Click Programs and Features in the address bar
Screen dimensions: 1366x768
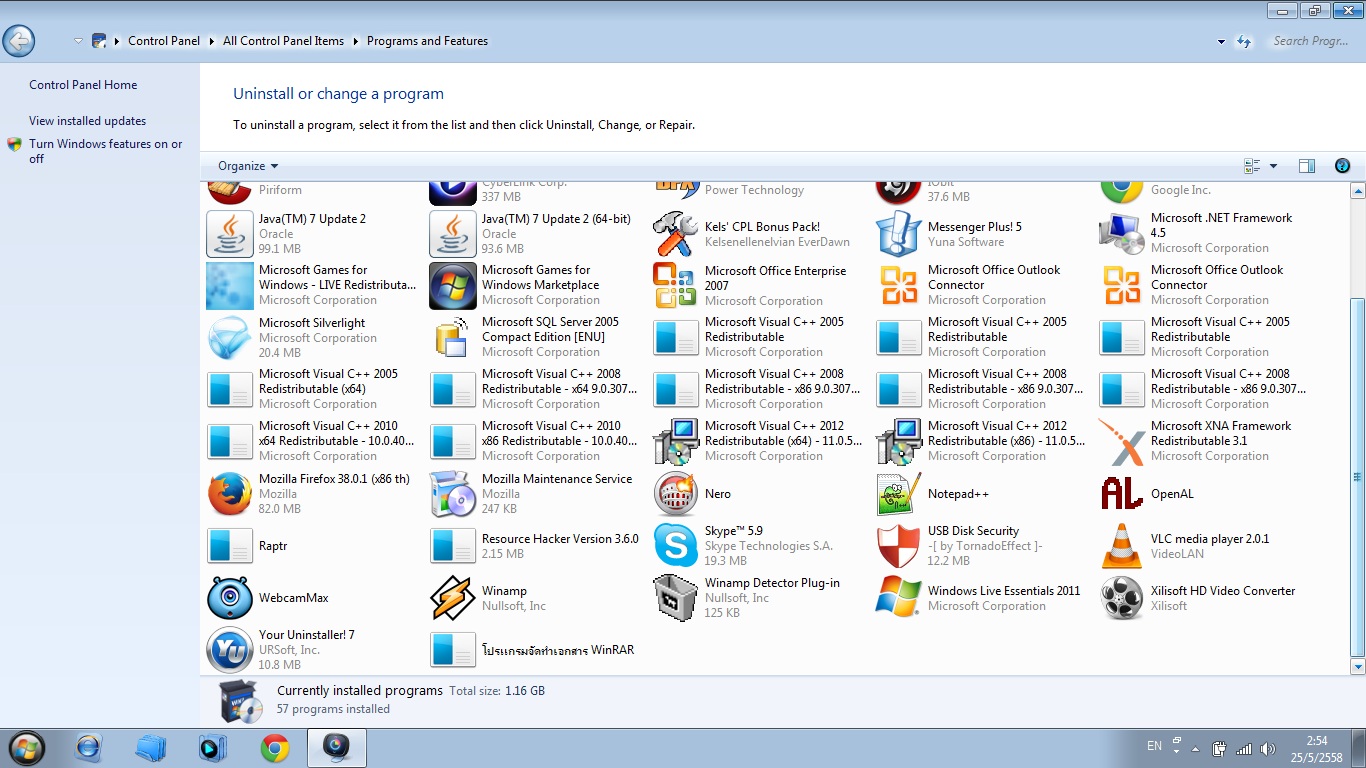[x=427, y=41]
